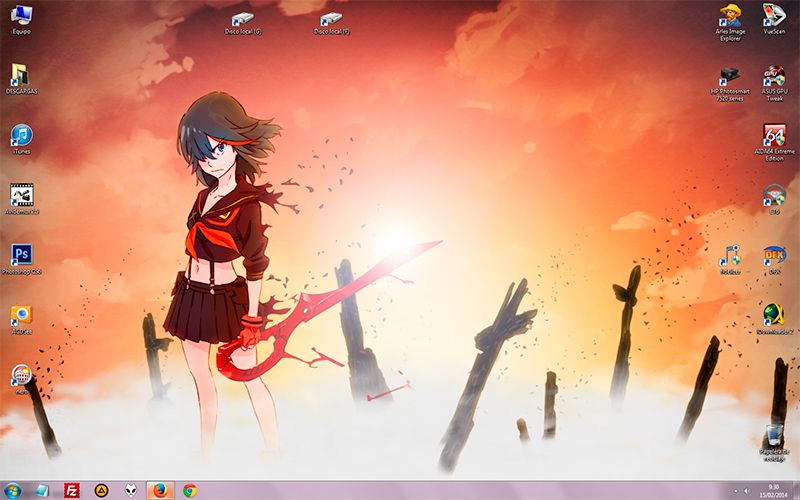
Task: Open the ACDSee desktop shortcut
Action: [21, 319]
